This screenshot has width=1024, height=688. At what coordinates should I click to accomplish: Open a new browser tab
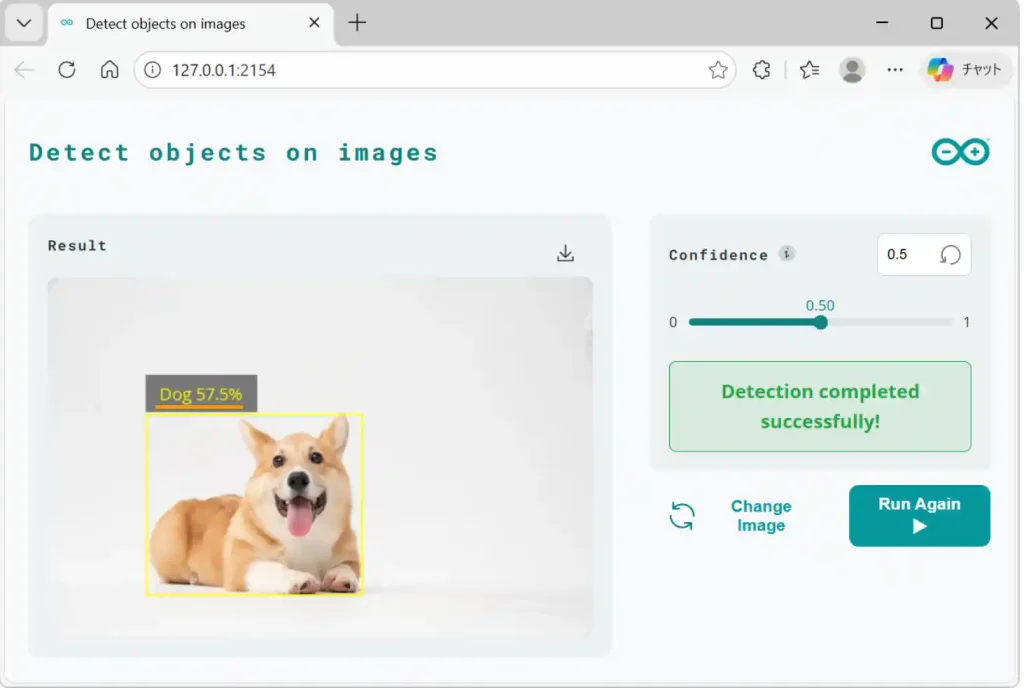tap(357, 22)
